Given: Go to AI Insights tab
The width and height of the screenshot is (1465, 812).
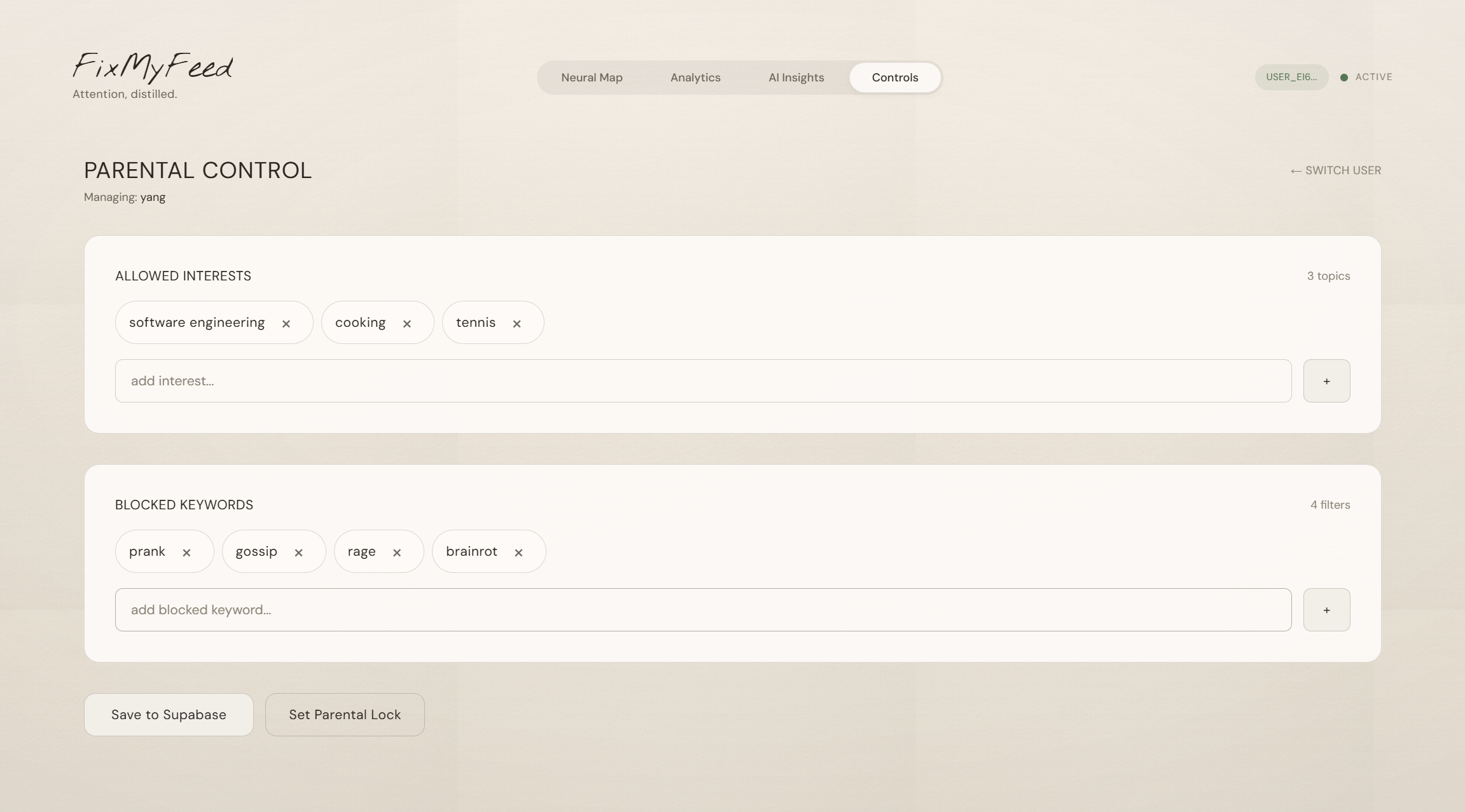Looking at the screenshot, I should pyautogui.click(x=796, y=78).
